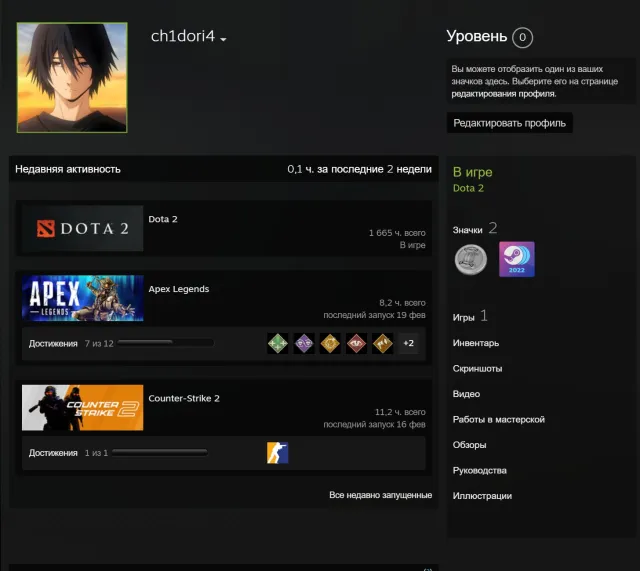Open the Работы в мастерской link
Screen dimensions: 640x571
498,420
